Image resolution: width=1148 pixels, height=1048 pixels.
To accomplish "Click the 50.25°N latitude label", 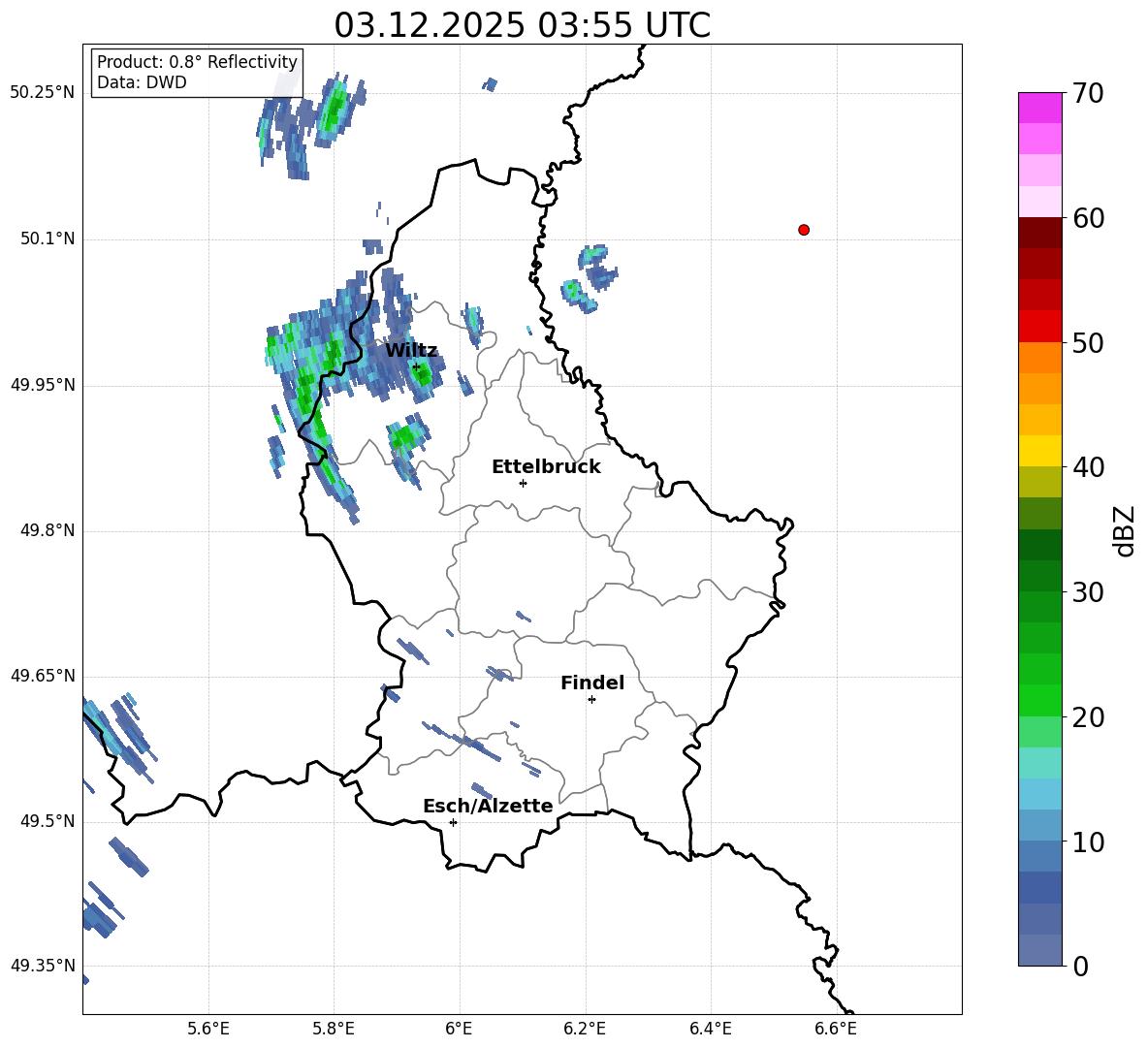I will (x=43, y=93).
